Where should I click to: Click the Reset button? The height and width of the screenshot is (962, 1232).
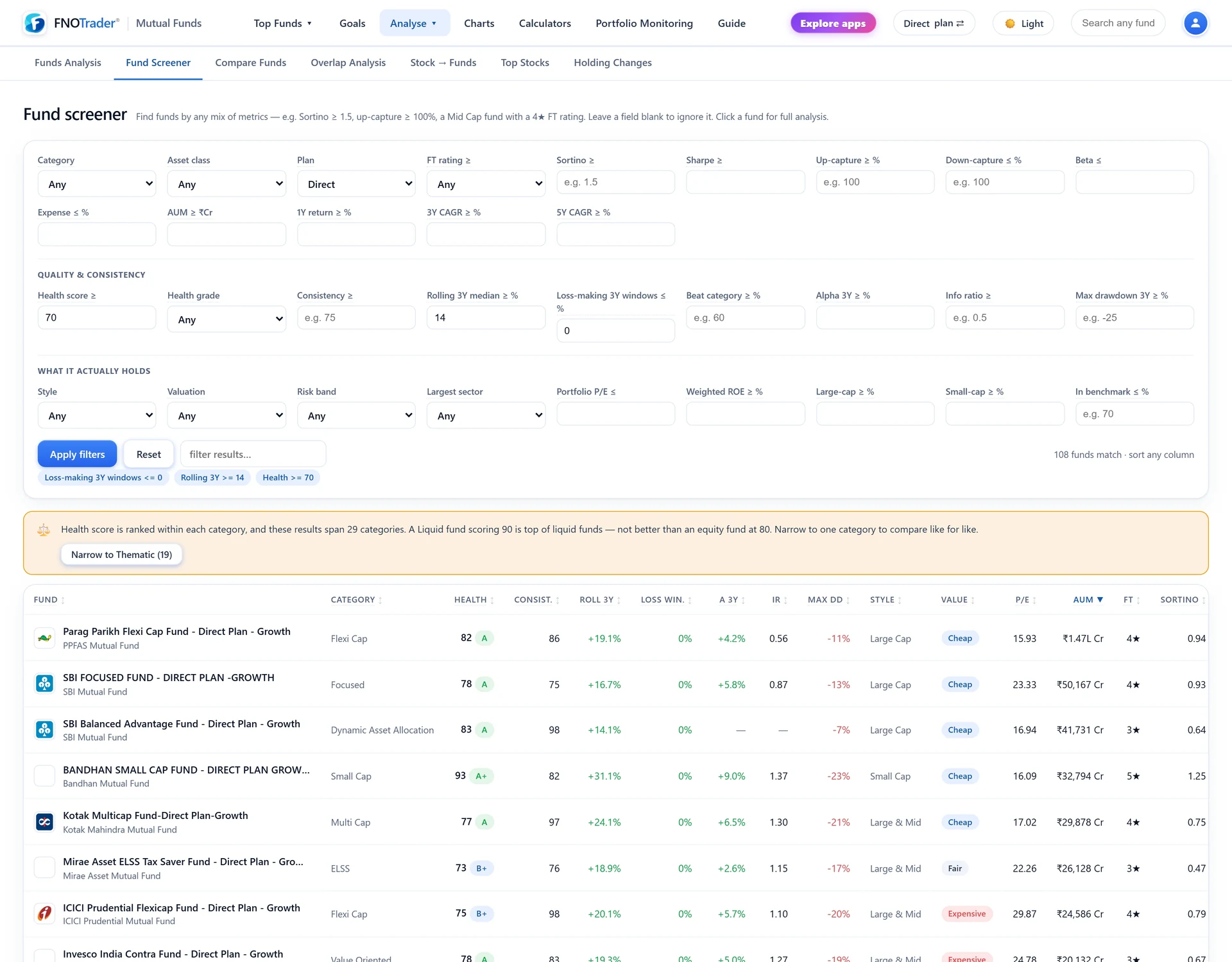[x=148, y=454]
